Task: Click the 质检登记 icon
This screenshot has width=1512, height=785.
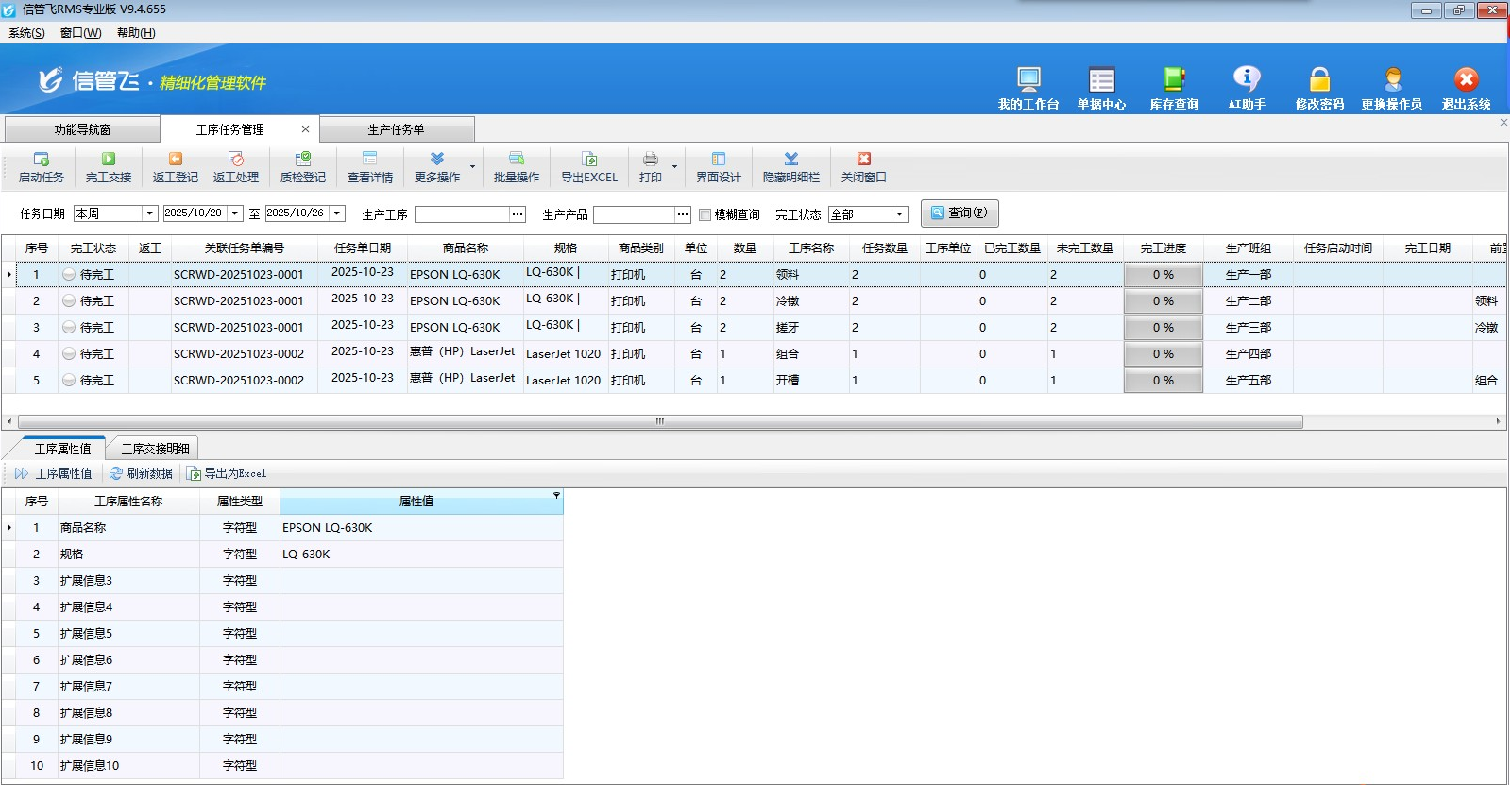Action: pos(302,160)
